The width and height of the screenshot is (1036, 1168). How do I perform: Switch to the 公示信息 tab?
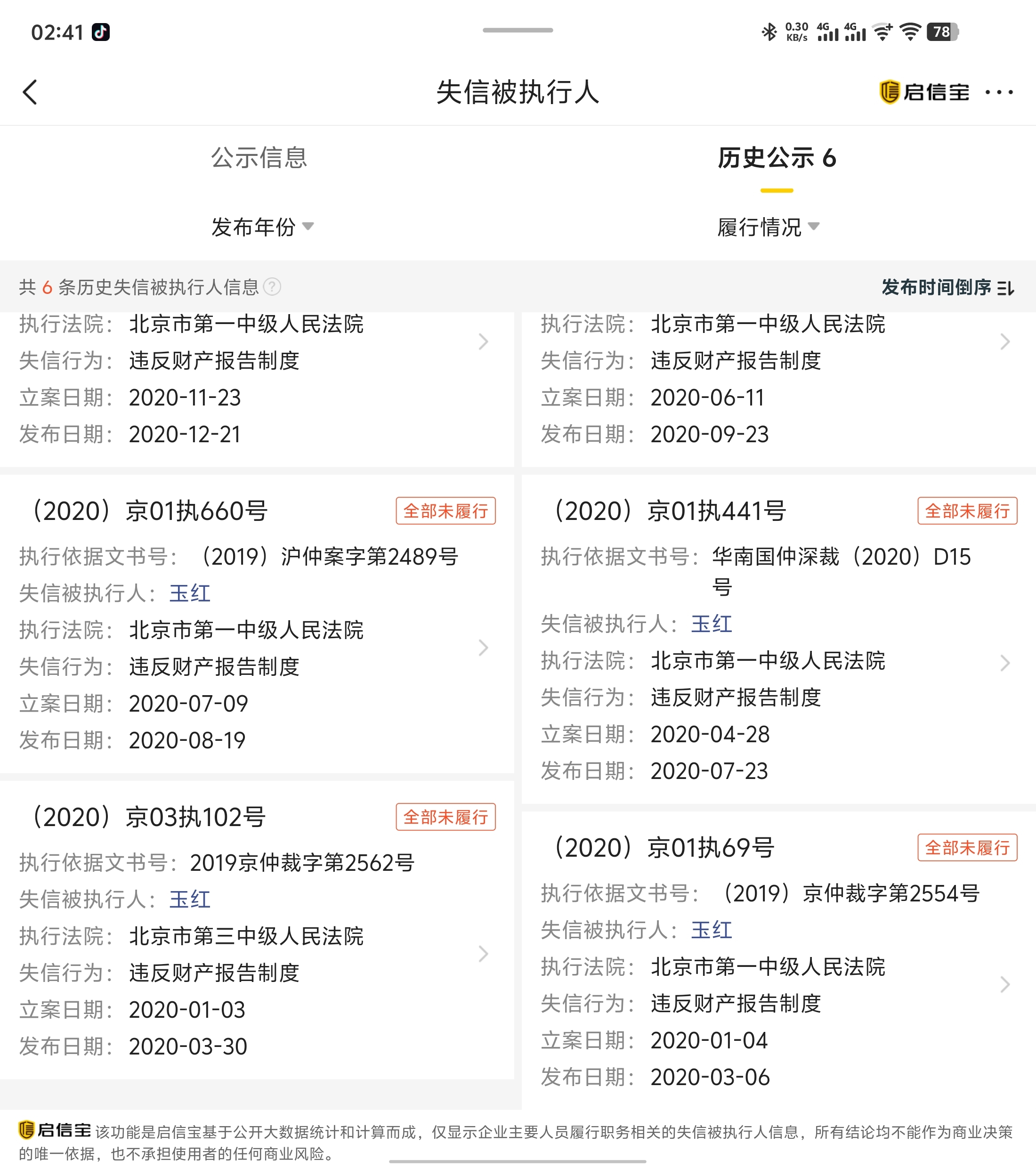tap(259, 158)
